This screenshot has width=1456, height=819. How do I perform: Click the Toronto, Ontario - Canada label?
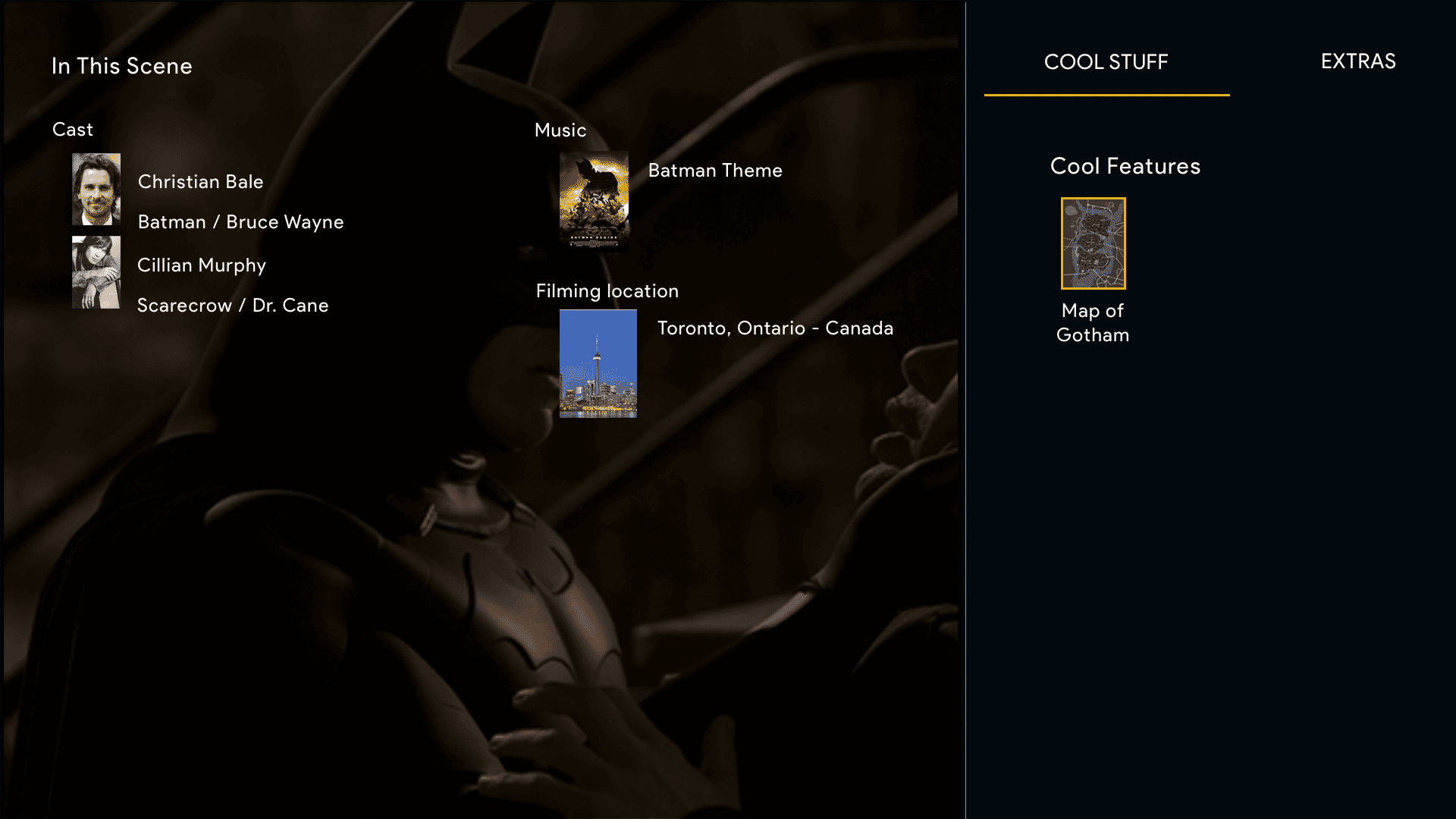pyautogui.click(x=775, y=328)
